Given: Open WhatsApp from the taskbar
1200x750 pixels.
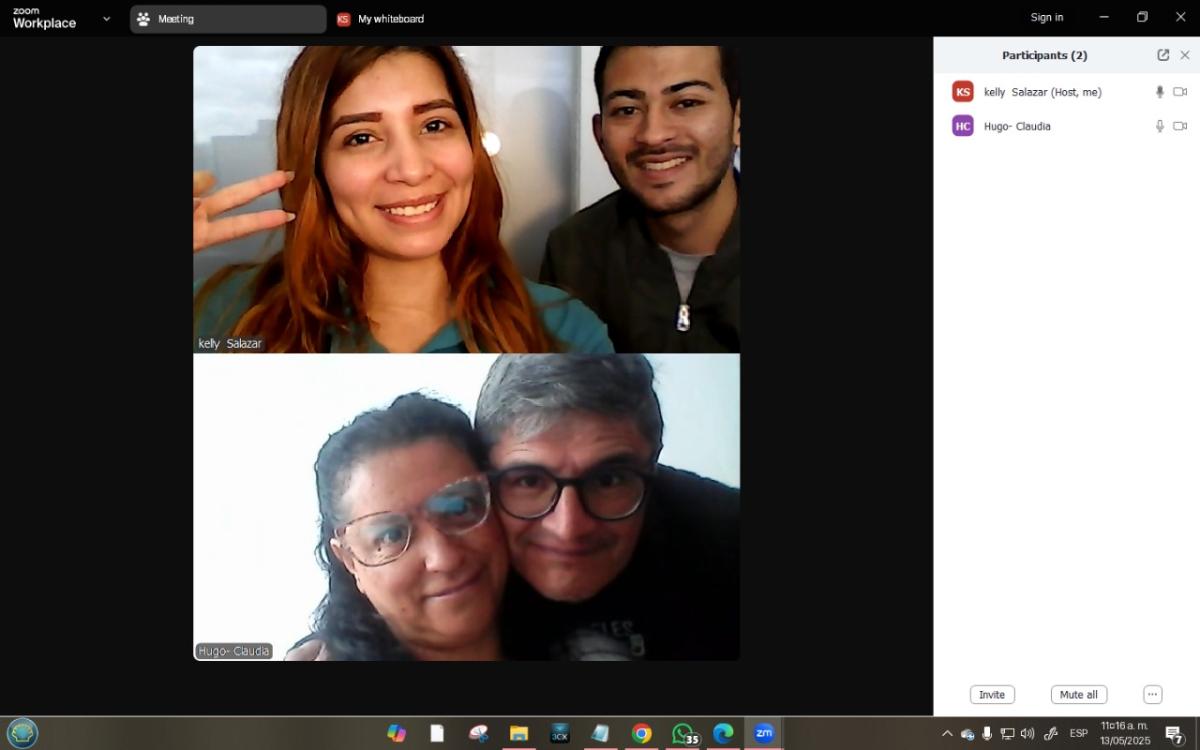Looking at the screenshot, I should [x=683, y=734].
